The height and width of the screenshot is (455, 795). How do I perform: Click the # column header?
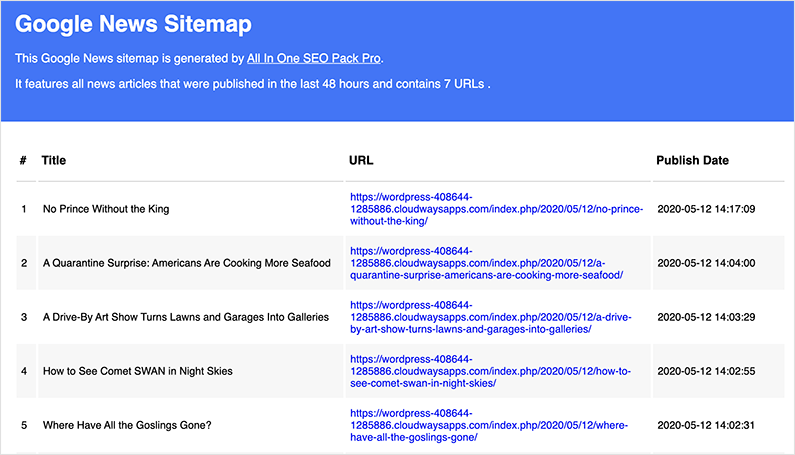coord(23,160)
